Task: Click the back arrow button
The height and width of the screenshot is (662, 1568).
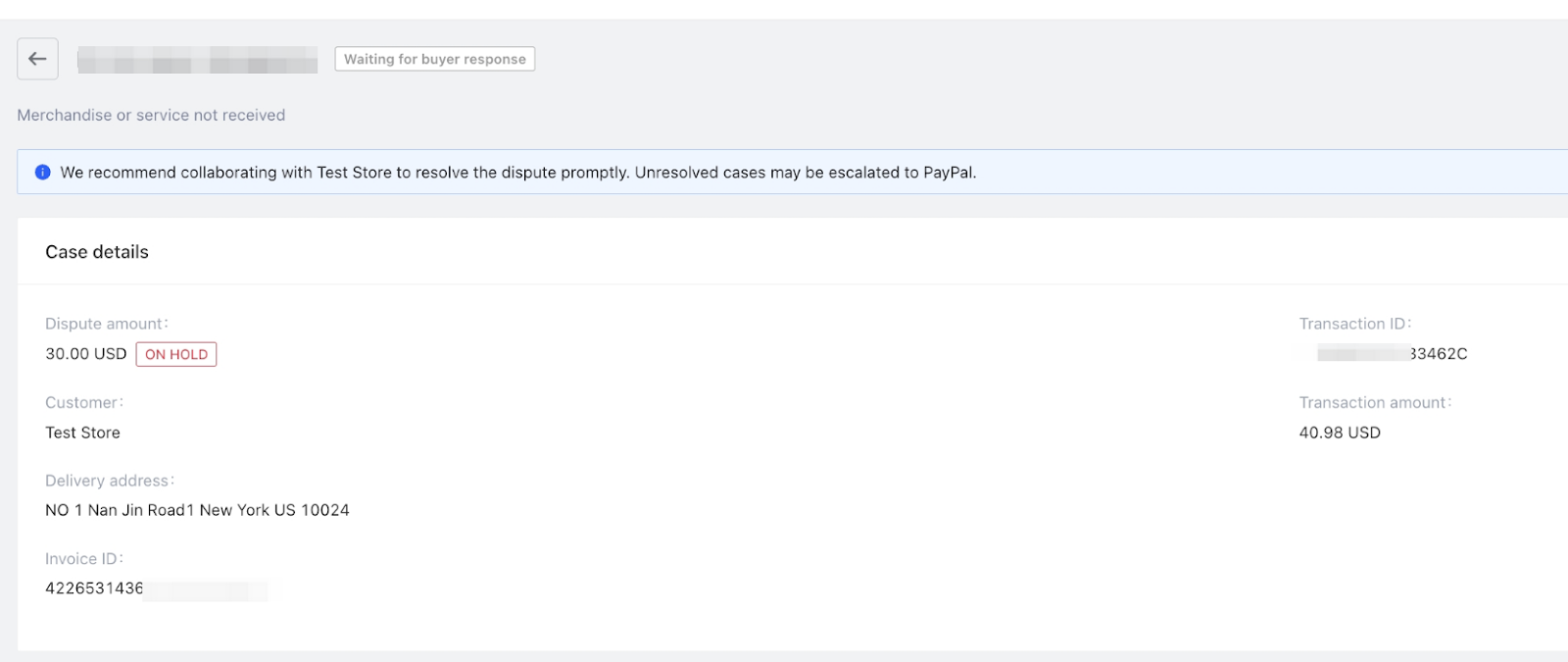Action: 37,59
